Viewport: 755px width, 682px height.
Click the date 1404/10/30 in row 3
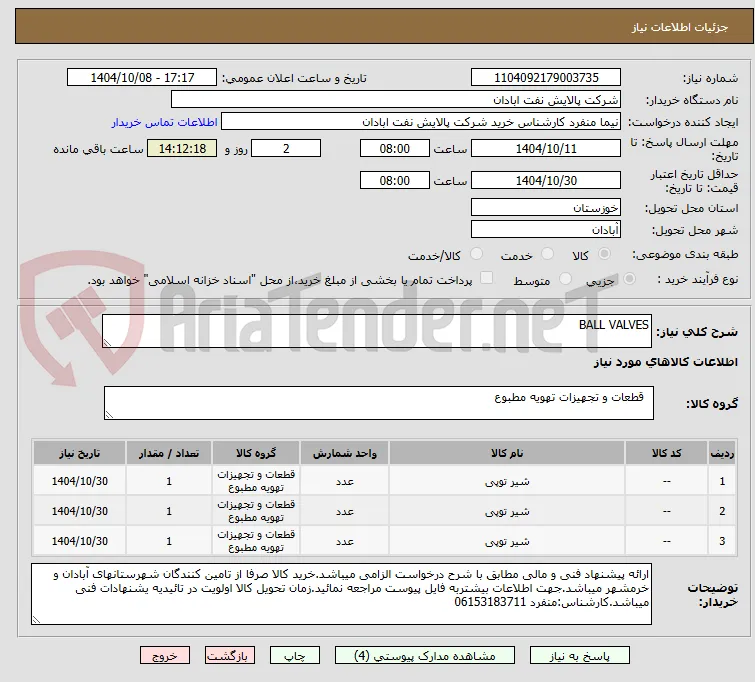pyautogui.click(x=80, y=541)
